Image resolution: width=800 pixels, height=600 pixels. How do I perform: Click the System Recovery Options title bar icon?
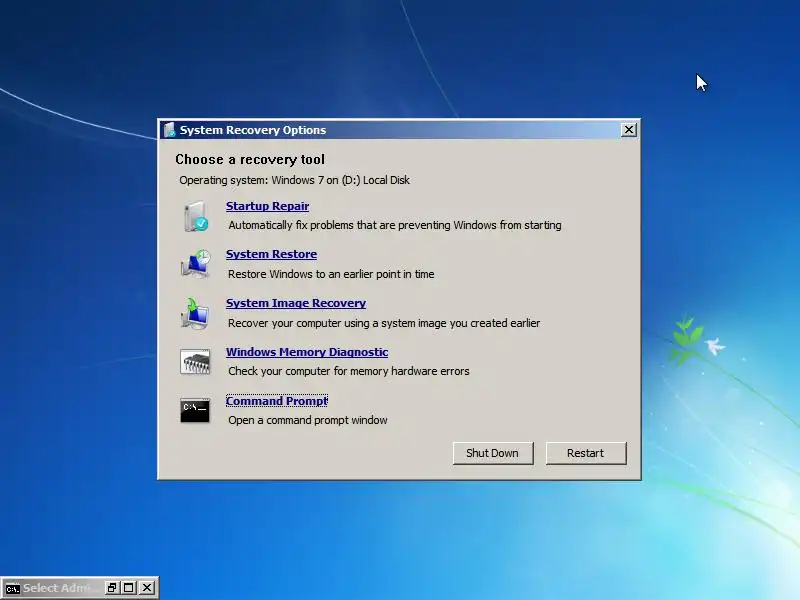click(x=169, y=130)
